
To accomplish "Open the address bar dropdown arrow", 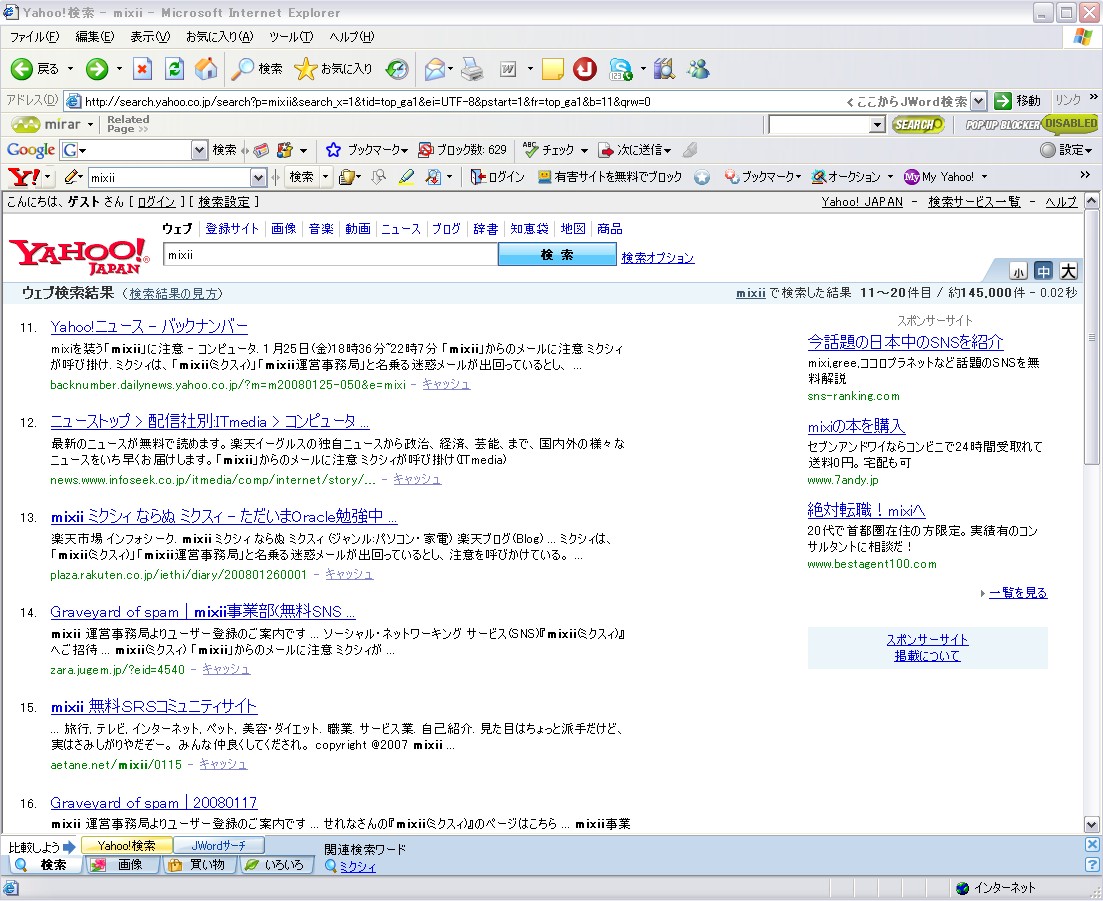I will coord(978,101).
